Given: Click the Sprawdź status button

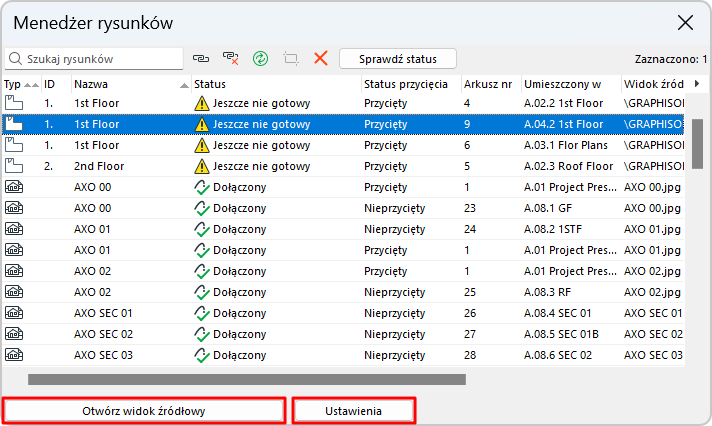Looking at the screenshot, I should 397,59.
